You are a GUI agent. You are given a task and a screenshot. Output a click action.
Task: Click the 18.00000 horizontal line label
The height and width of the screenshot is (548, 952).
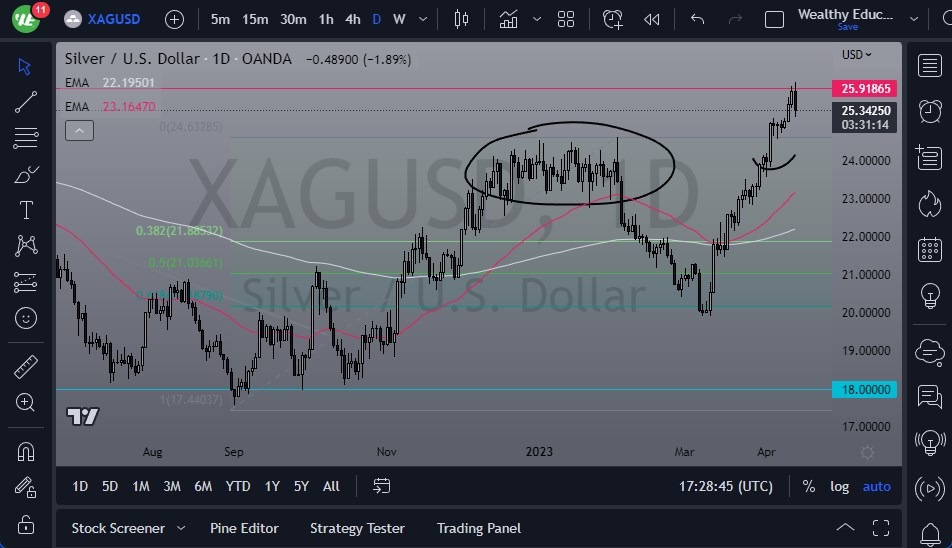865,390
